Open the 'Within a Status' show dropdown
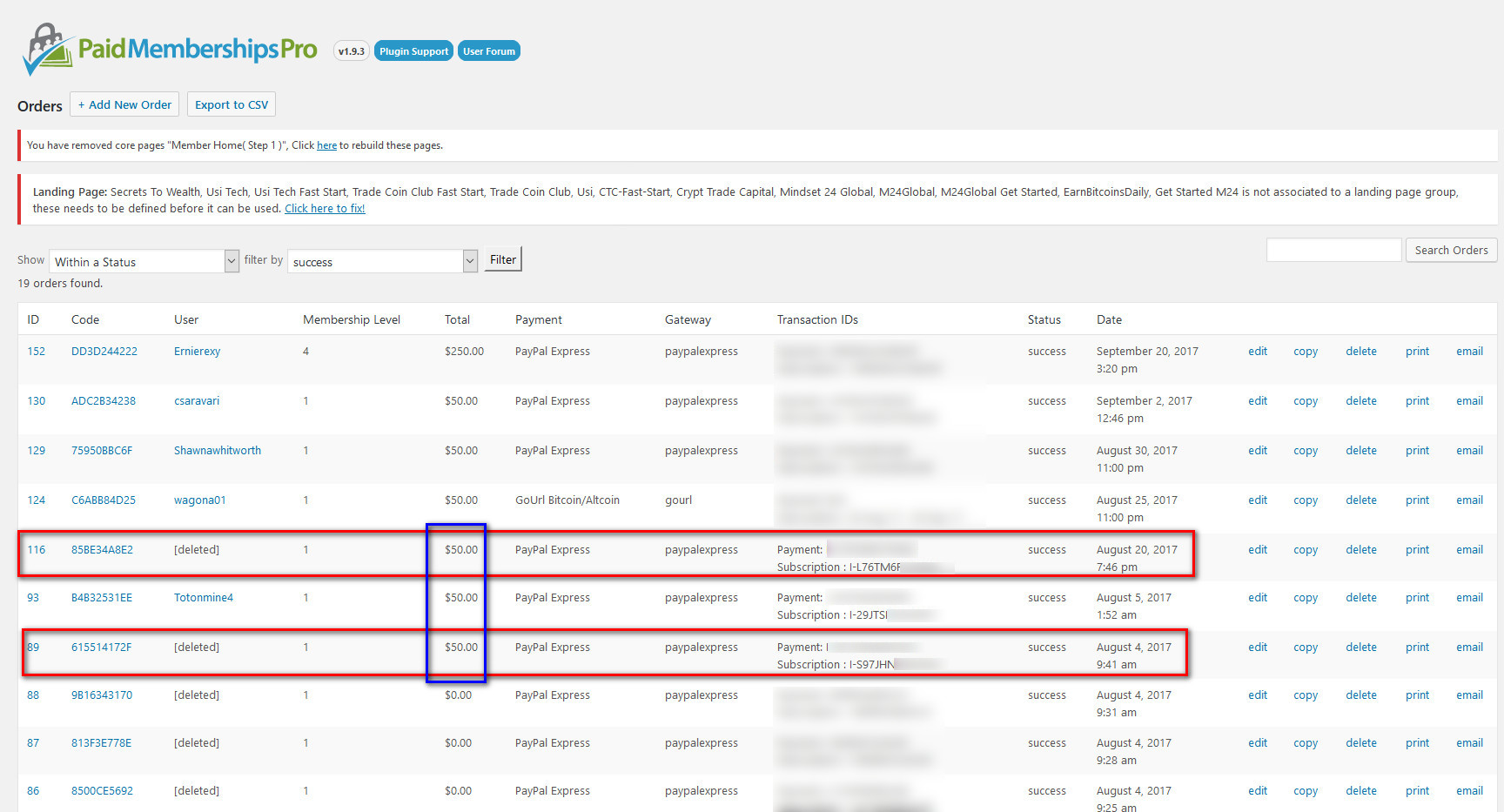 point(144,261)
